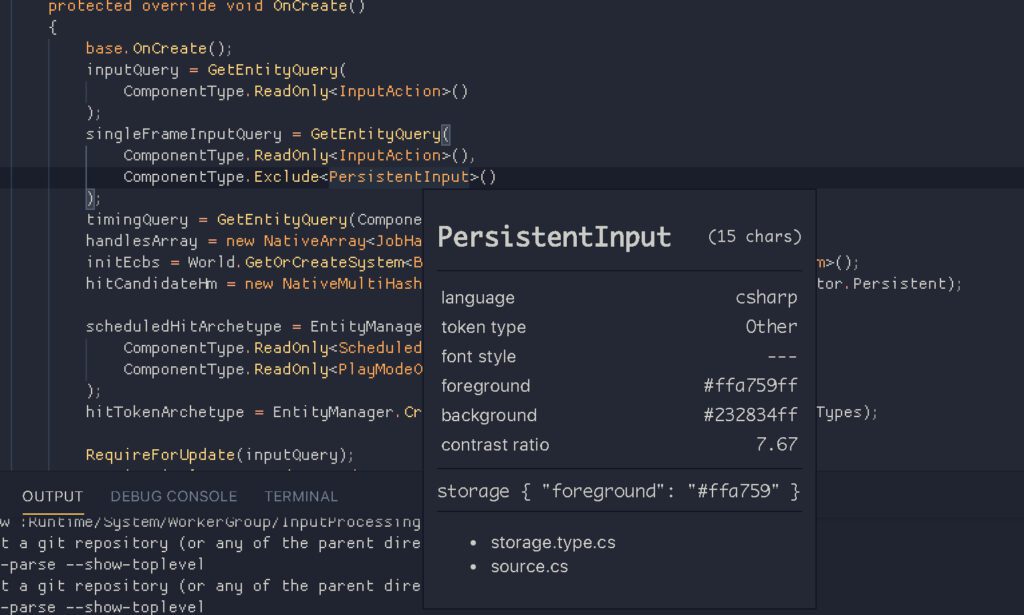Select the background value #232834ff
Image resolution: width=1024 pixels, height=615 pixels.
coord(750,415)
